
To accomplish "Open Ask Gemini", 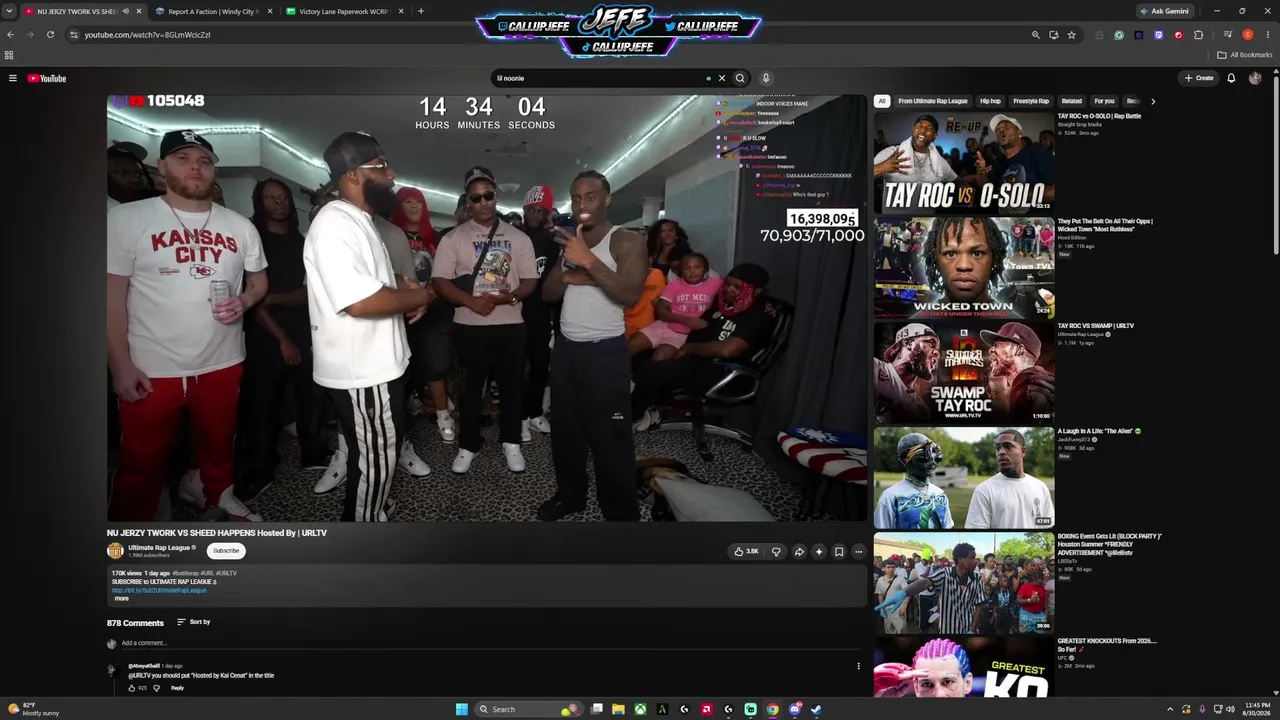I will 1164,11.
